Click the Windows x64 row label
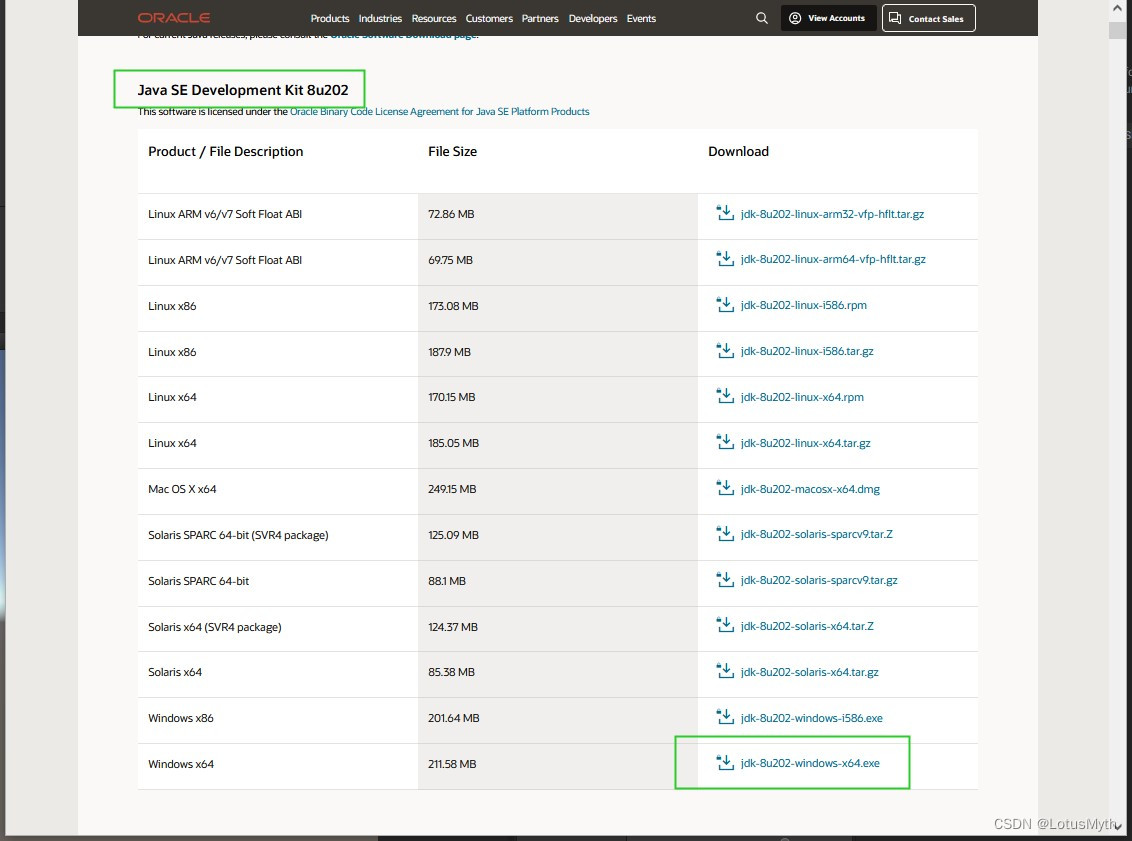 coord(180,764)
